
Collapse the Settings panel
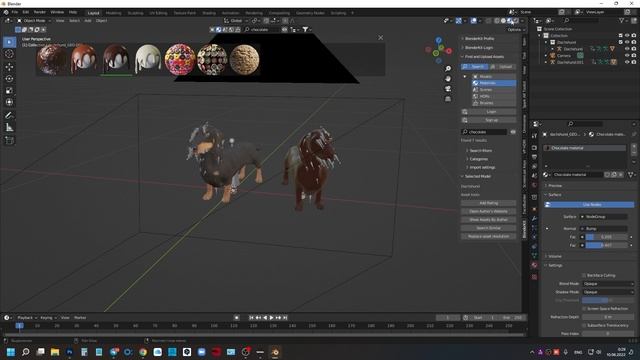pos(554,265)
